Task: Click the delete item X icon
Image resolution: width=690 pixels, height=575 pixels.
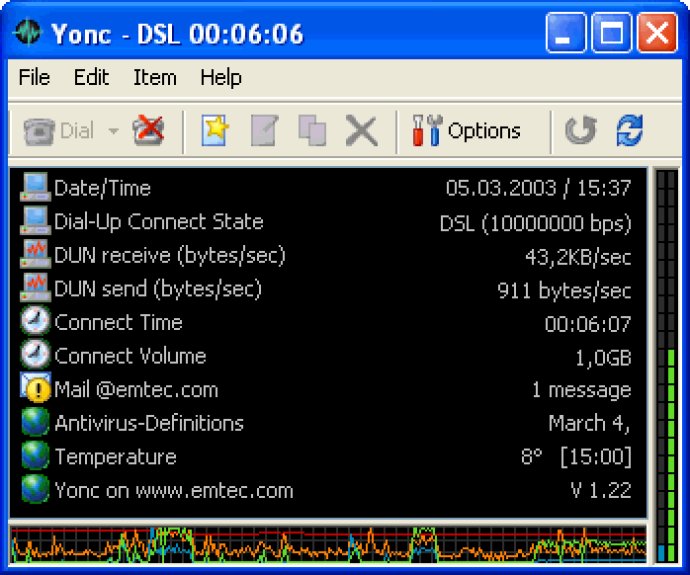Action: (362, 131)
